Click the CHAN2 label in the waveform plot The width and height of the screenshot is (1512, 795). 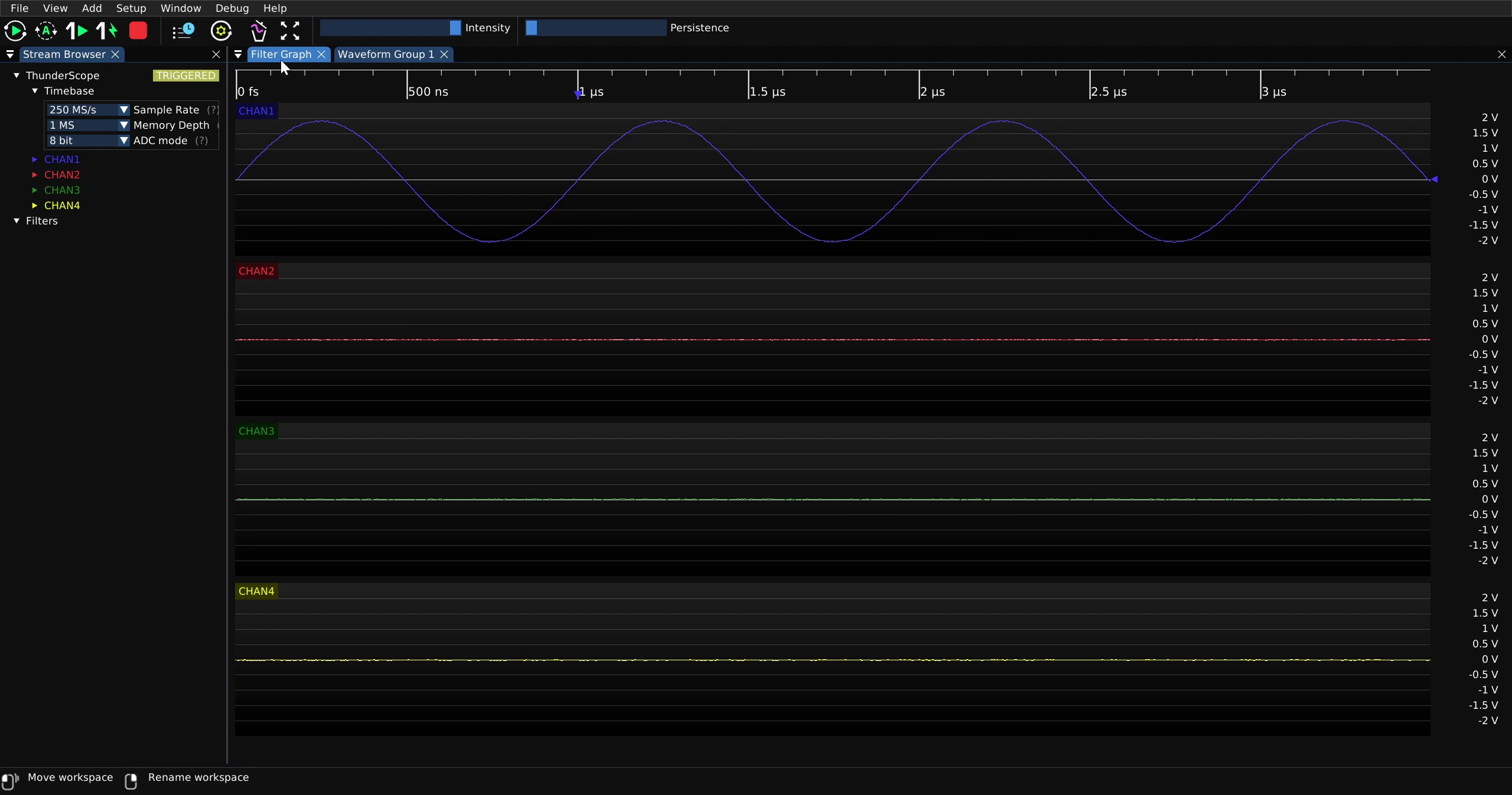256,271
